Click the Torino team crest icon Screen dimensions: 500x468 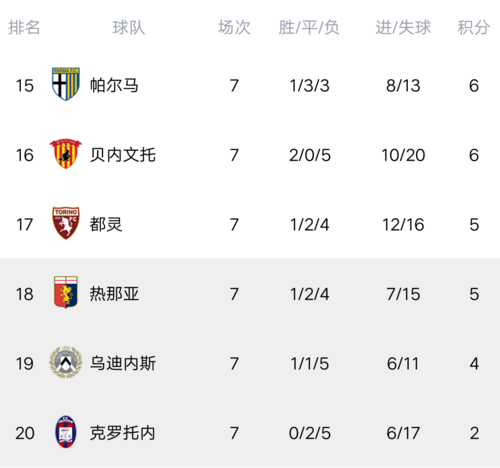tap(66, 223)
